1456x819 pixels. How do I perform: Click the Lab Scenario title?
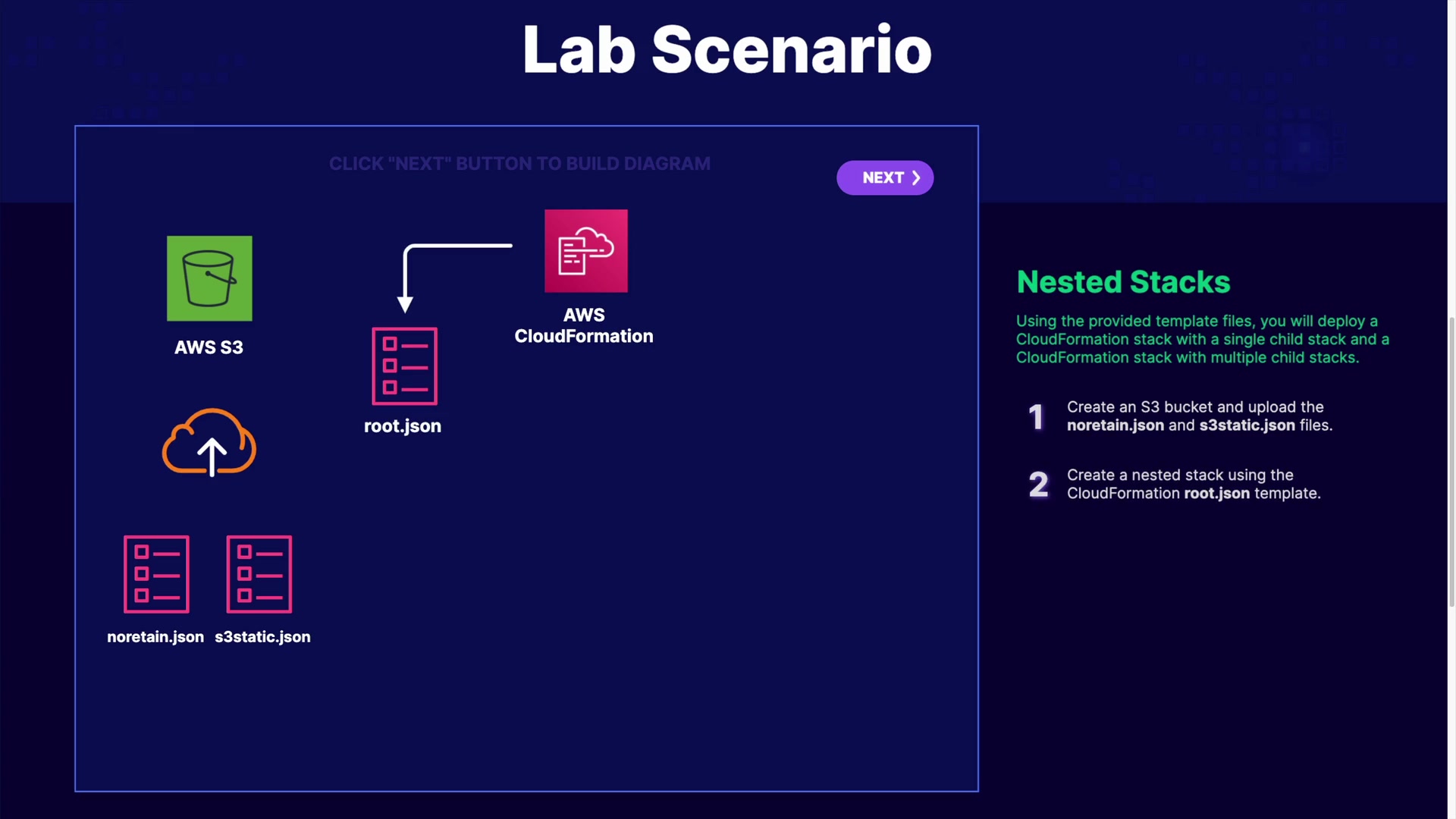point(726,49)
